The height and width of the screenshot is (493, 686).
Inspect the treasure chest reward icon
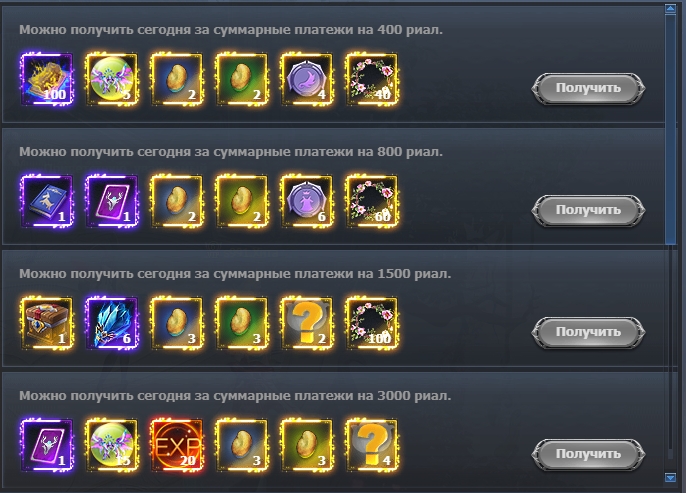(x=47, y=323)
